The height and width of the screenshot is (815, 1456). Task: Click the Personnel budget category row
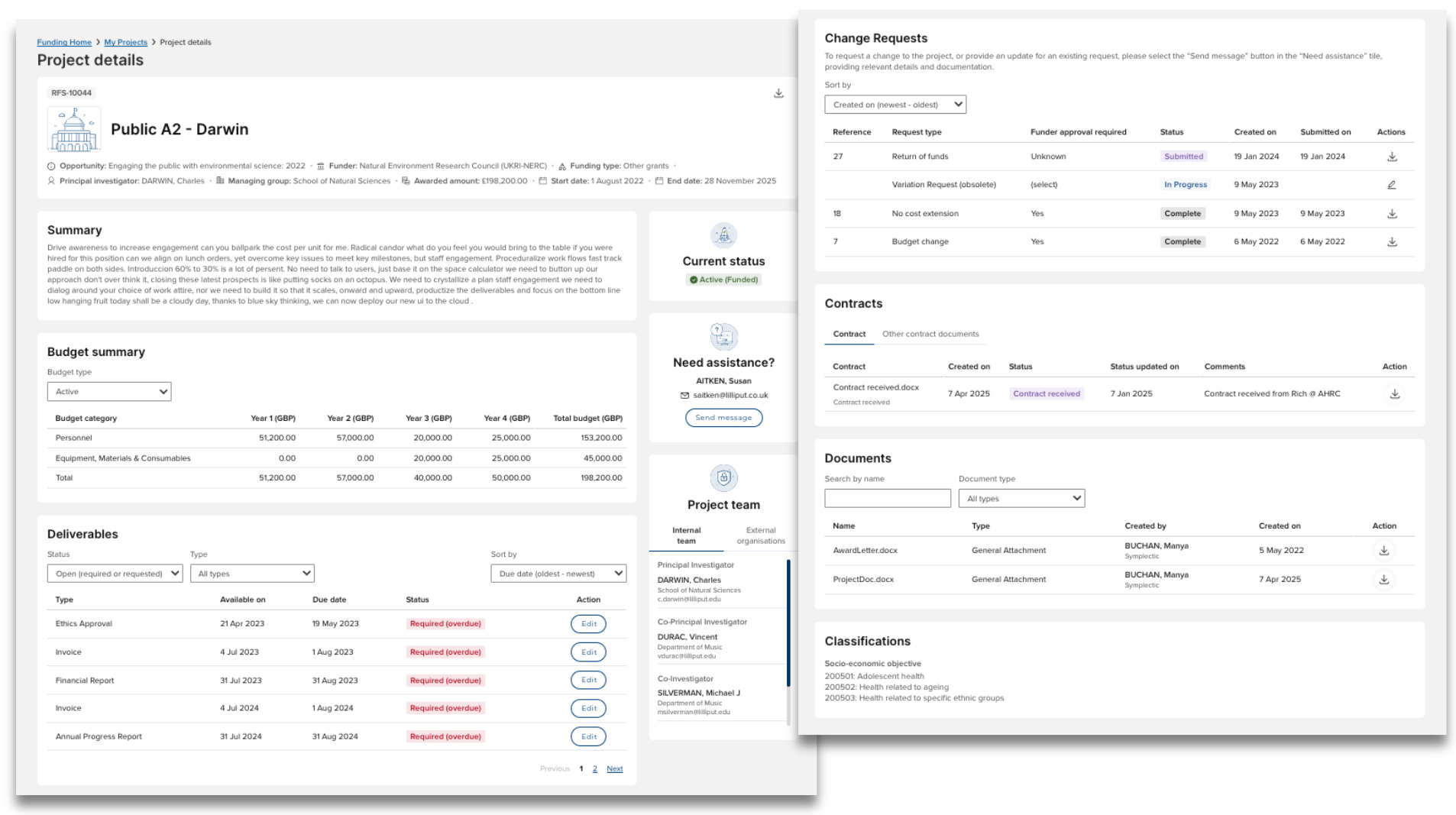tap(337, 438)
